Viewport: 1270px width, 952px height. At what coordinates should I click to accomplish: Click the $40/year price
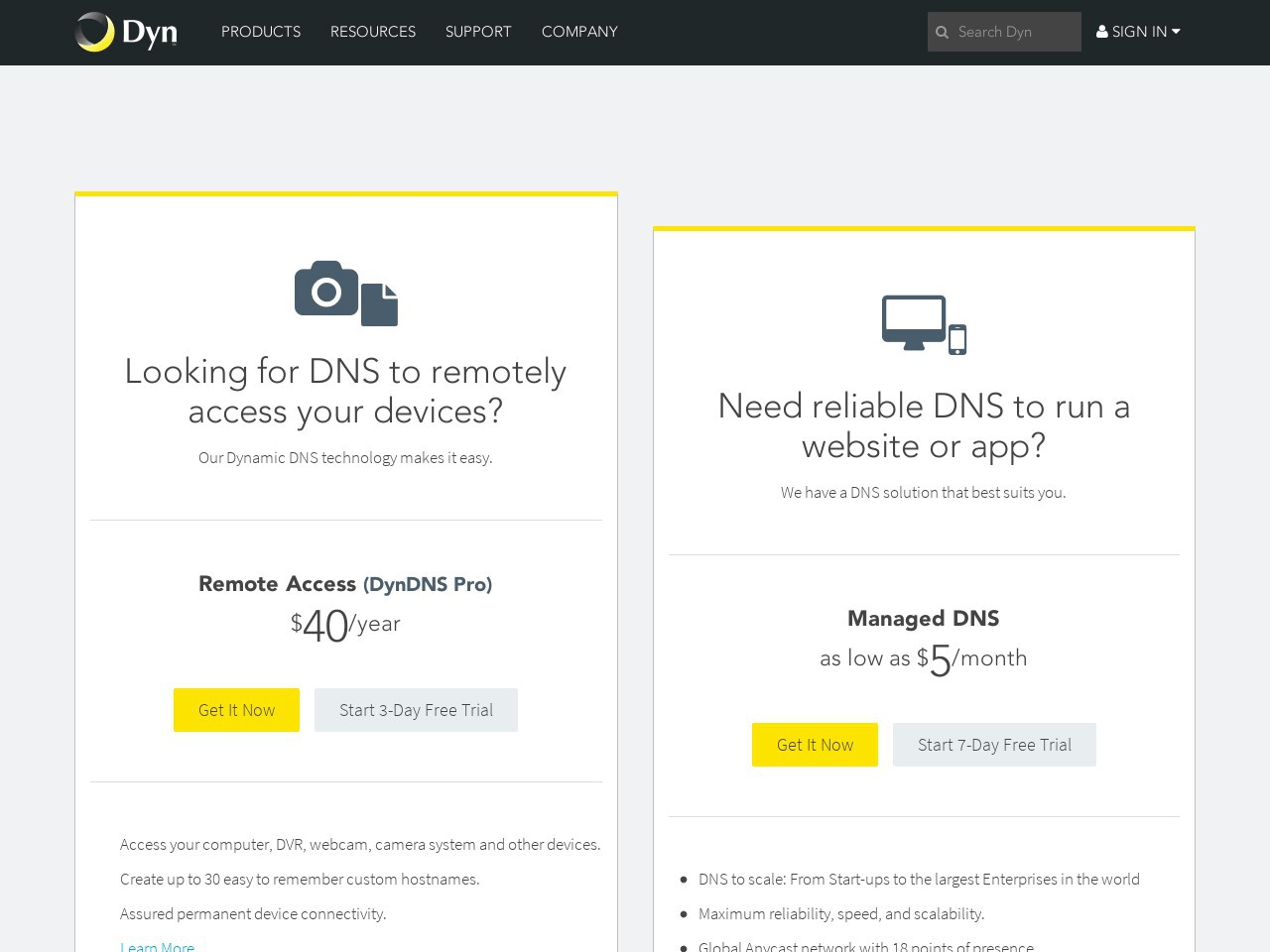pyautogui.click(x=345, y=626)
